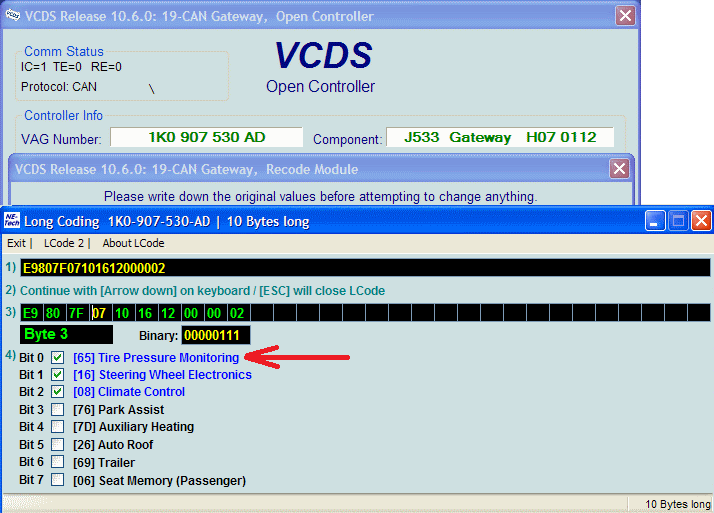Close the Open Controller window
Viewport: 714px width, 513px height.
tap(625, 15)
